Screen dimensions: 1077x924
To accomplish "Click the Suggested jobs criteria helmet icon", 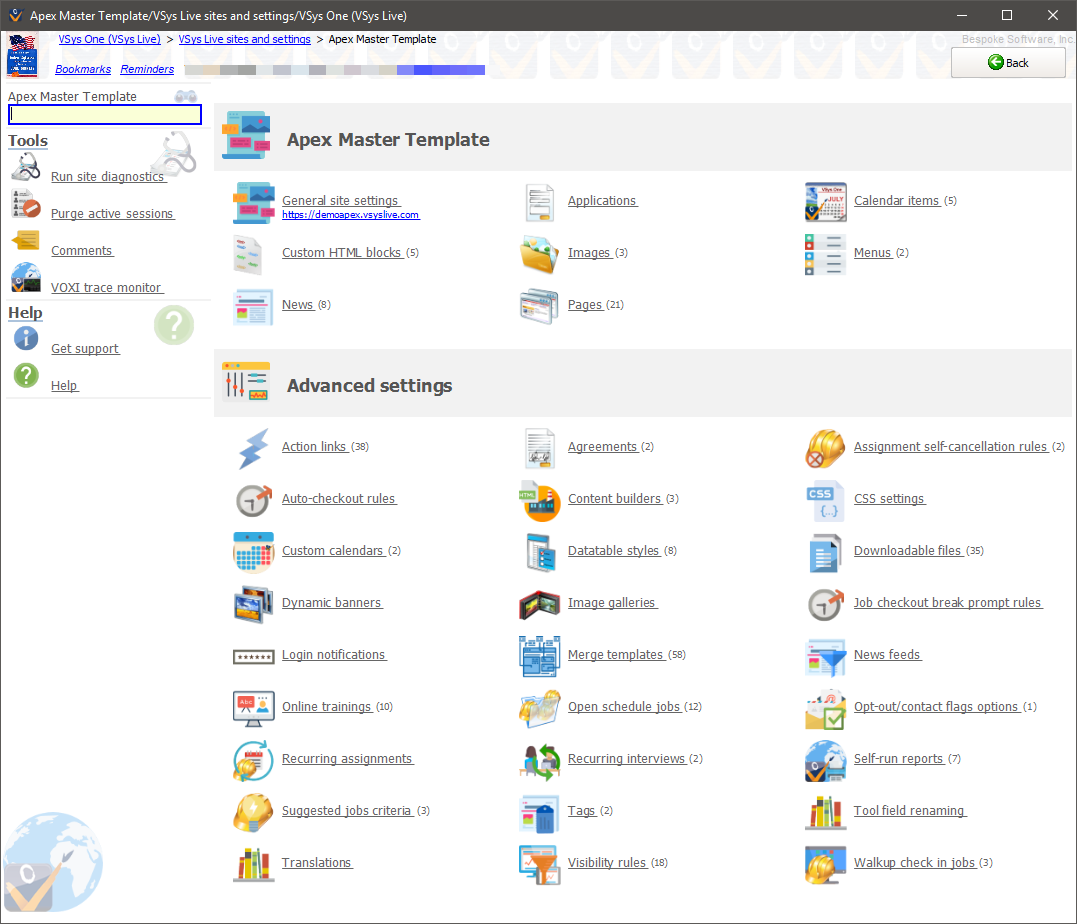I will click(x=253, y=812).
